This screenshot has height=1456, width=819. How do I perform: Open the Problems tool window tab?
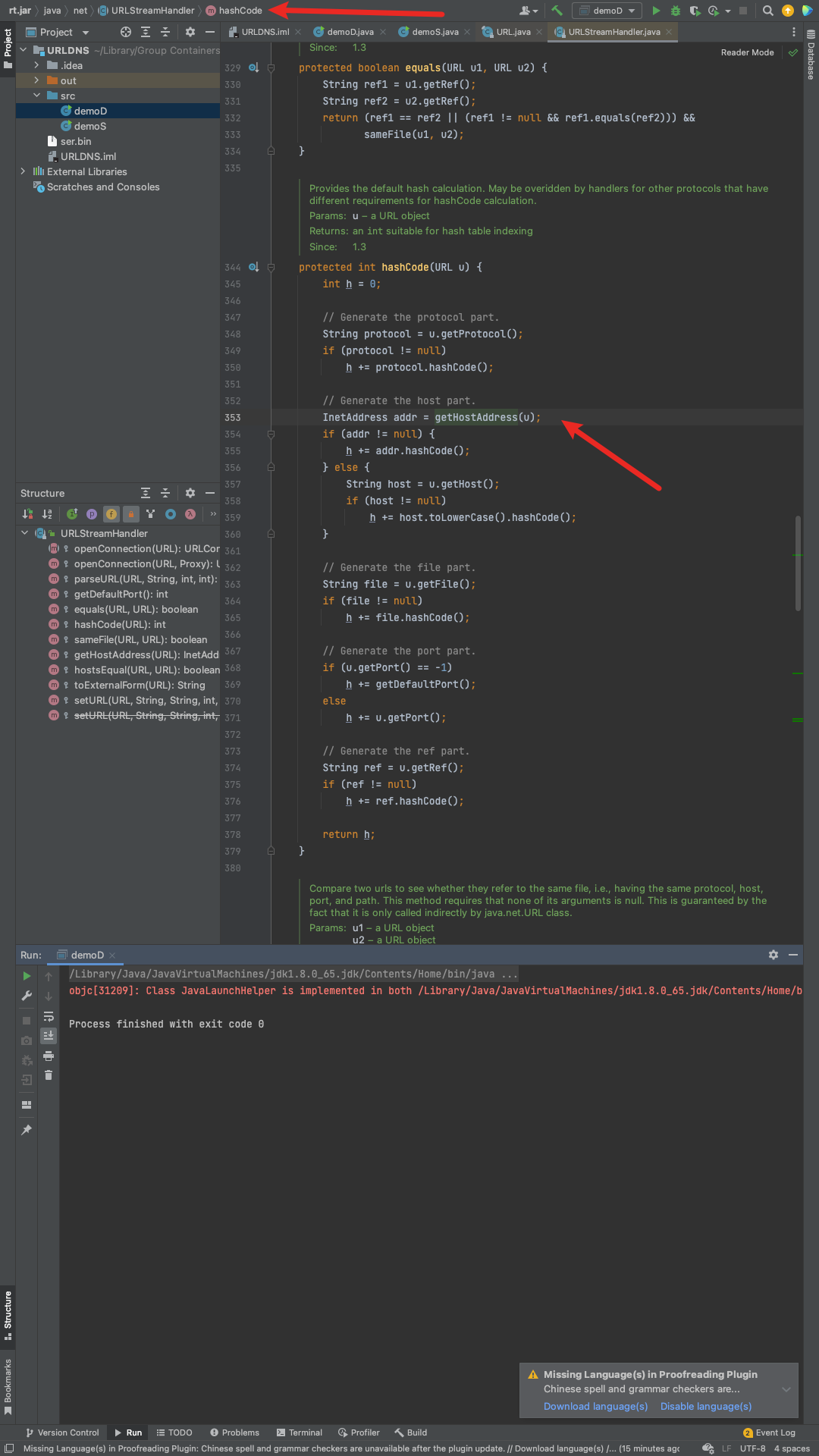(235, 1432)
